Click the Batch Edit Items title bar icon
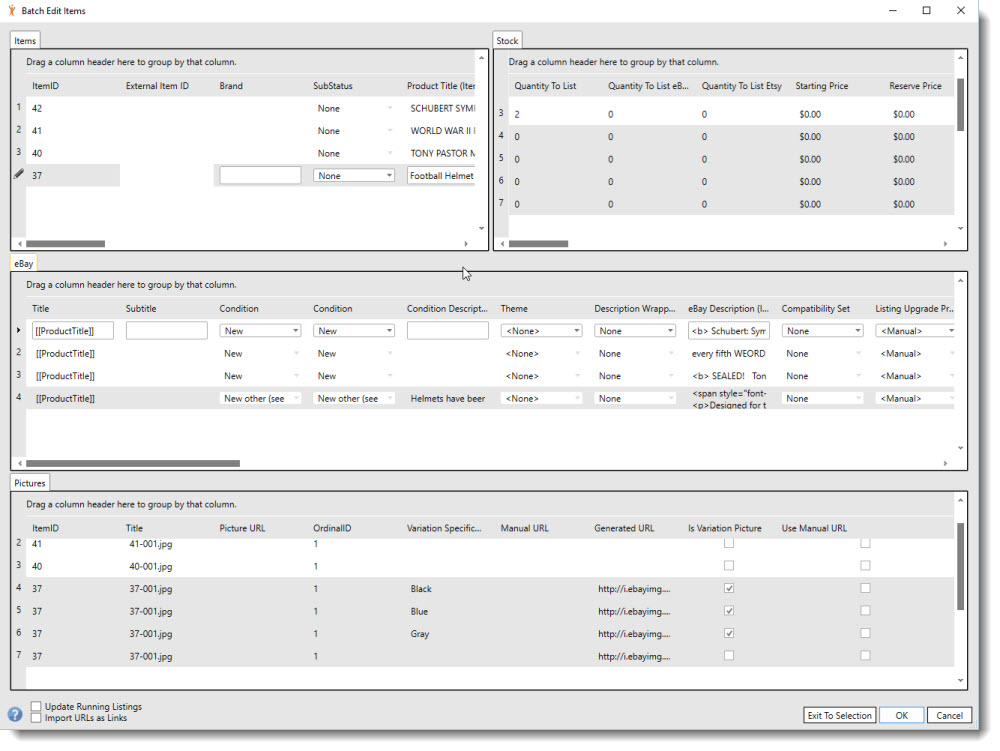1000x751 pixels. pyautogui.click(x=10, y=10)
